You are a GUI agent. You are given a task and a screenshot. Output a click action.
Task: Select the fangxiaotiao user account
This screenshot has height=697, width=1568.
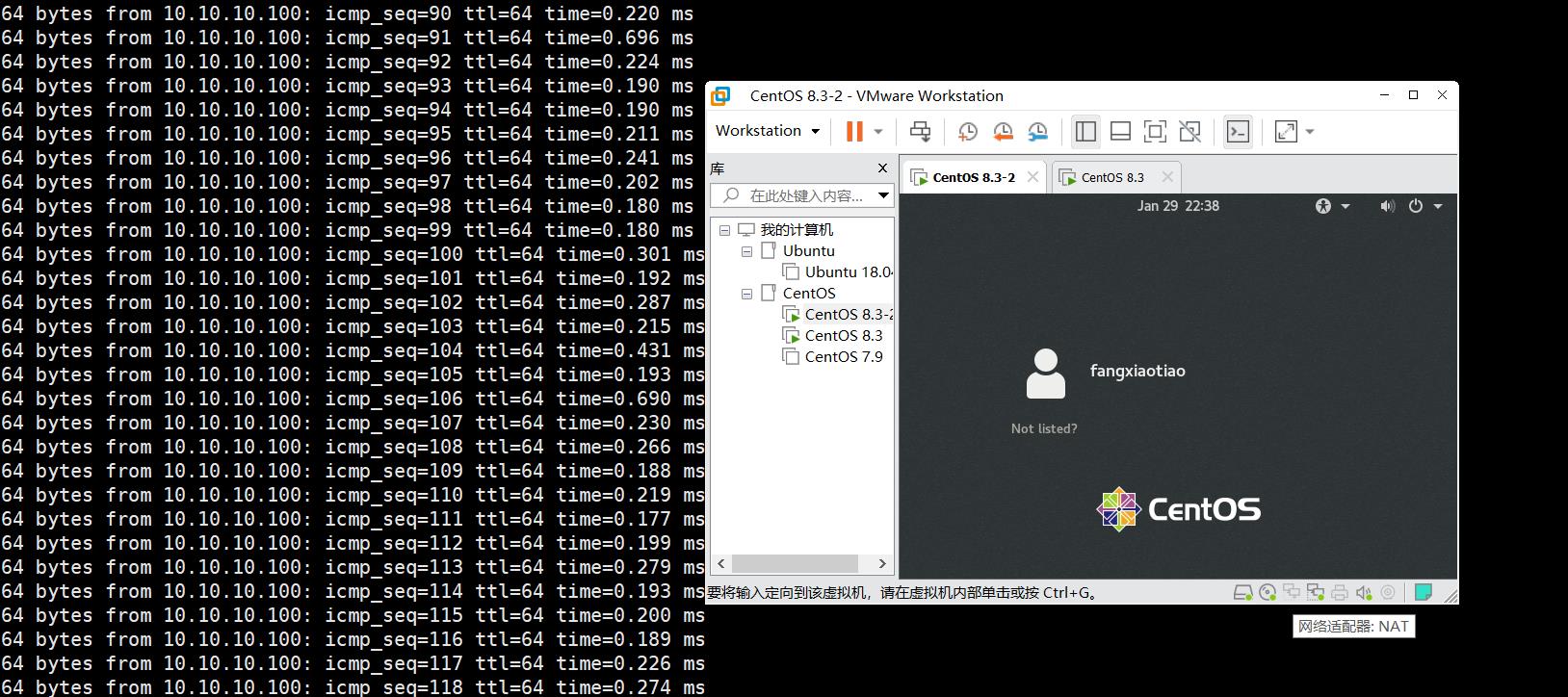[1137, 371]
